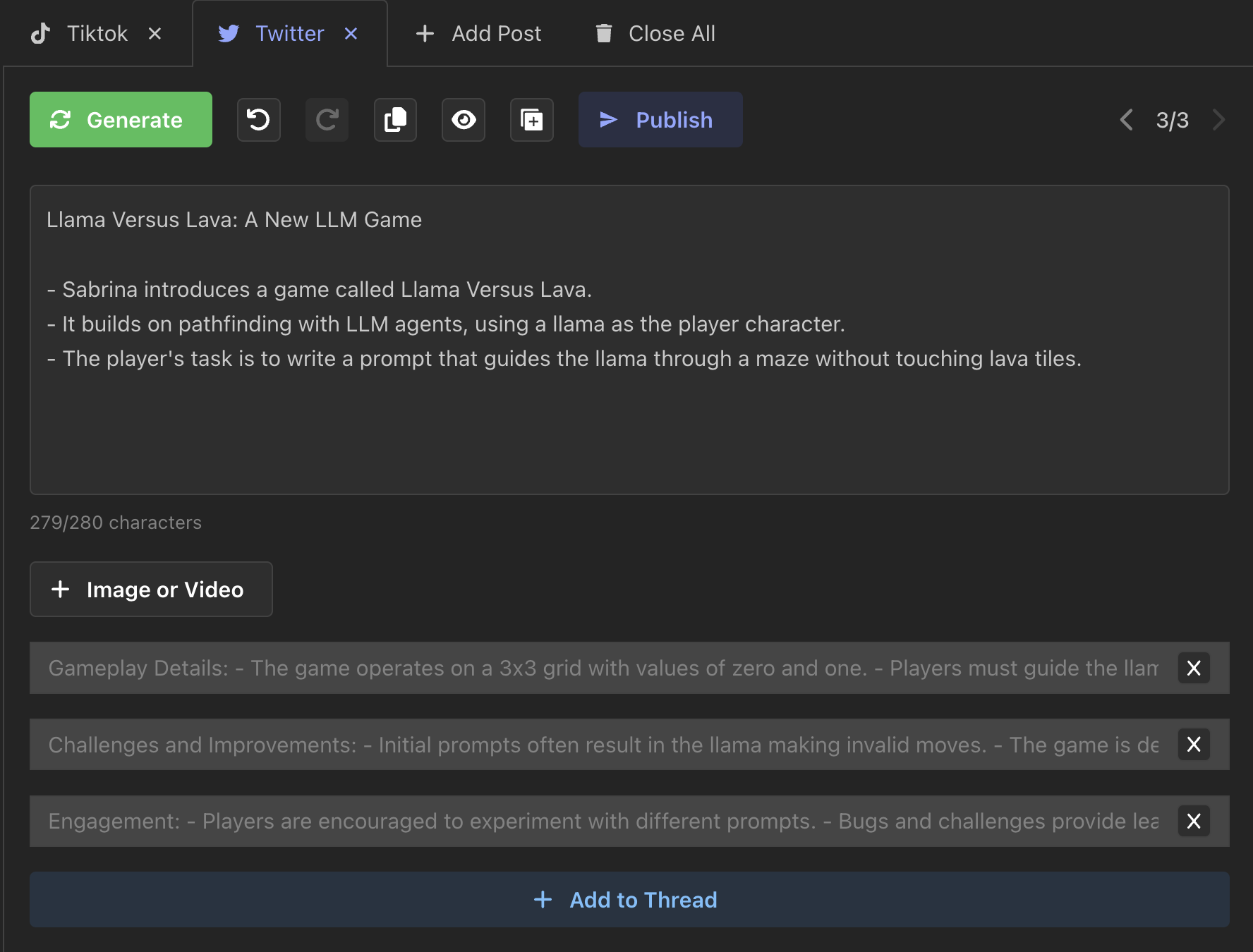
Task: Switch to the Tiktok tab
Action: [97, 33]
